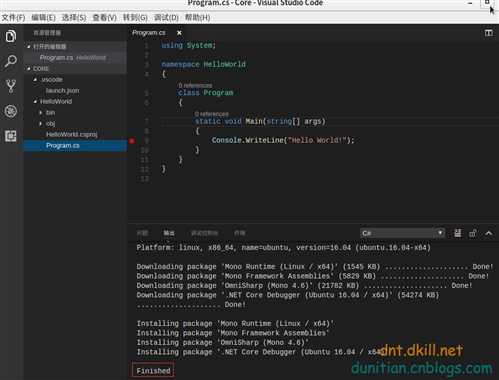The height and width of the screenshot is (380, 499).
Task: Open the Explorer view in activity bar
Action: coord(11,36)
